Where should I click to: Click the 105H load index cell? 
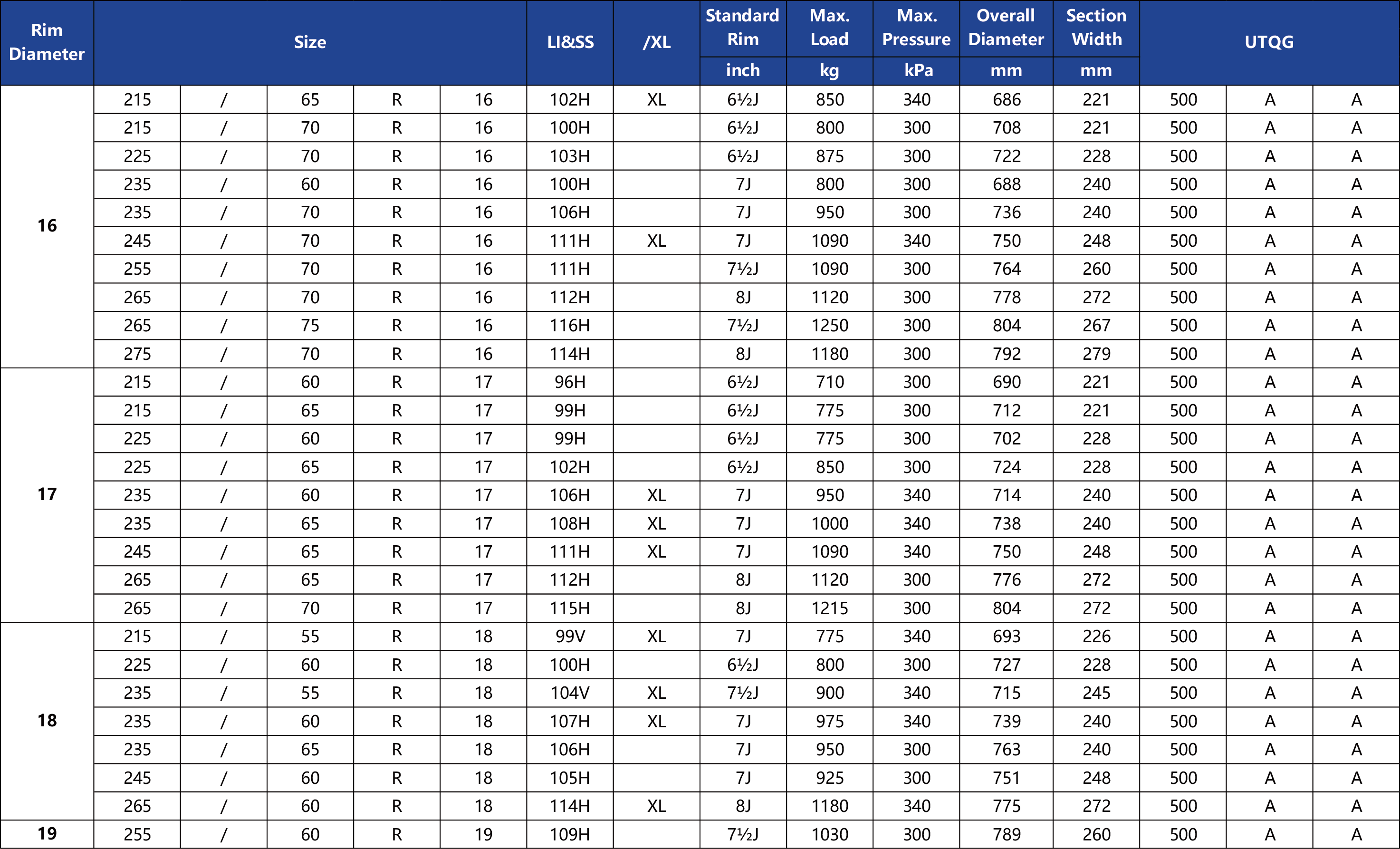coord(570,777)
